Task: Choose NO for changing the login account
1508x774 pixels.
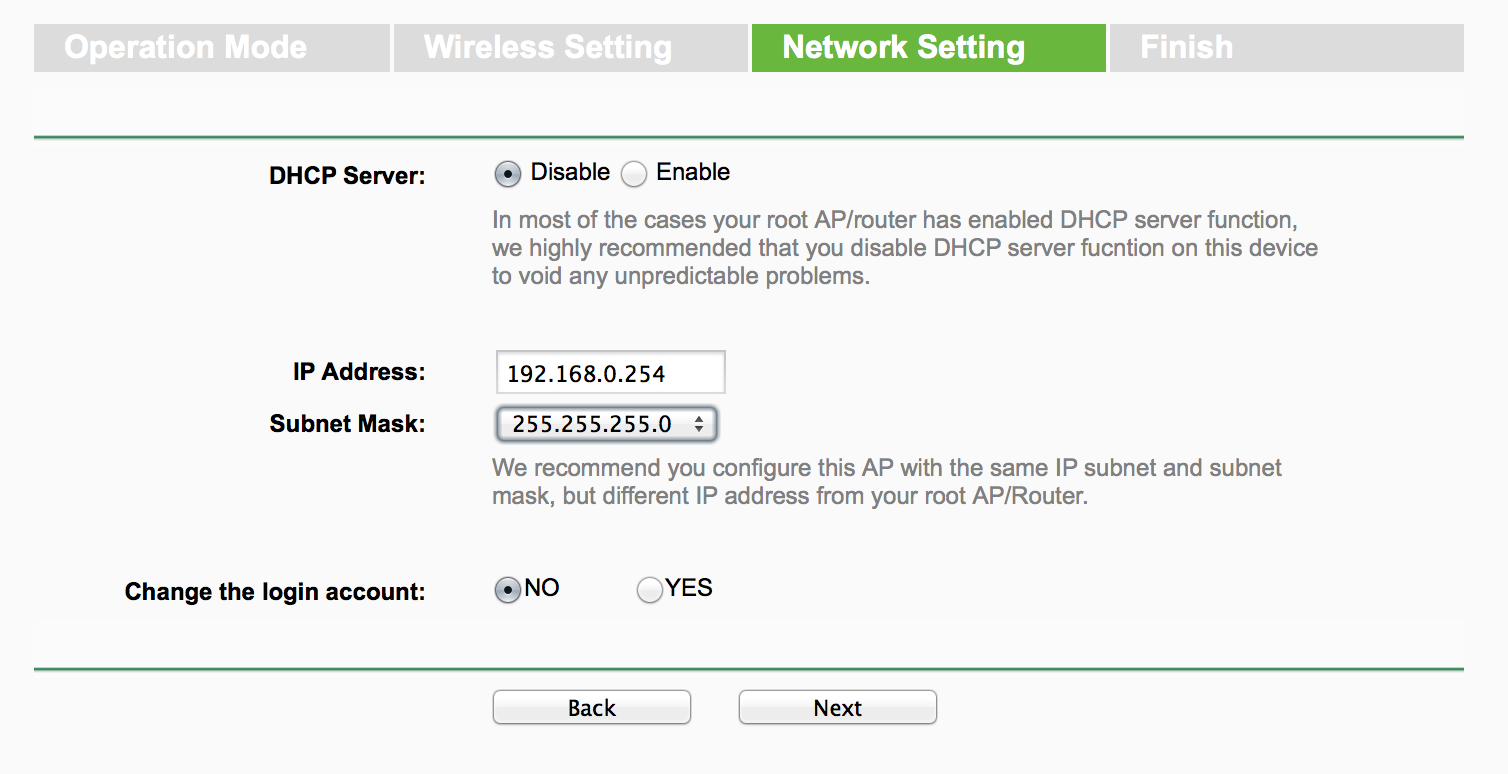Action: coord(508,590)
